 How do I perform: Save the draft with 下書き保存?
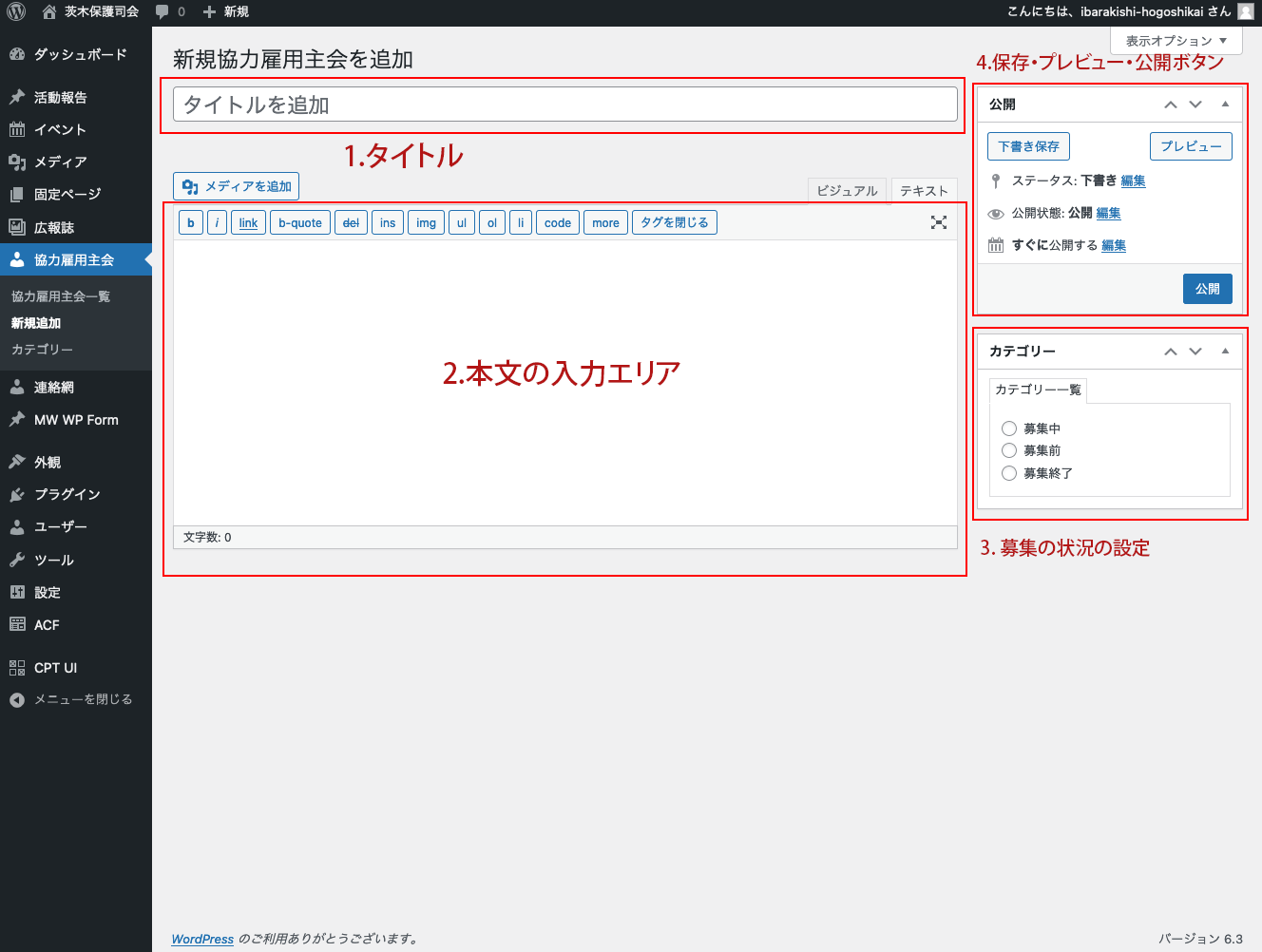point(1028,145)
